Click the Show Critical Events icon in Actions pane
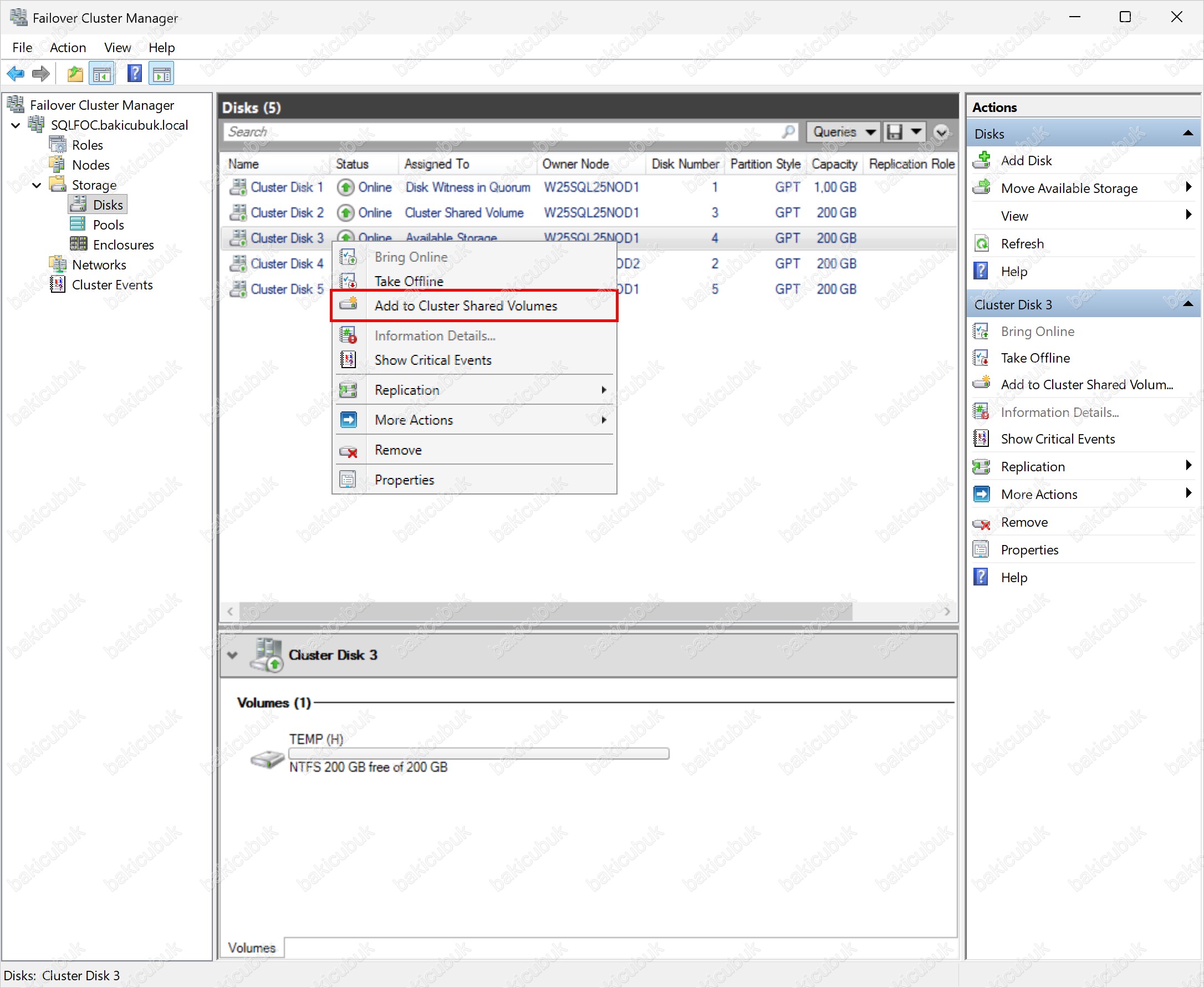This screenshot has width=1204, height=988. click(982, 438)
